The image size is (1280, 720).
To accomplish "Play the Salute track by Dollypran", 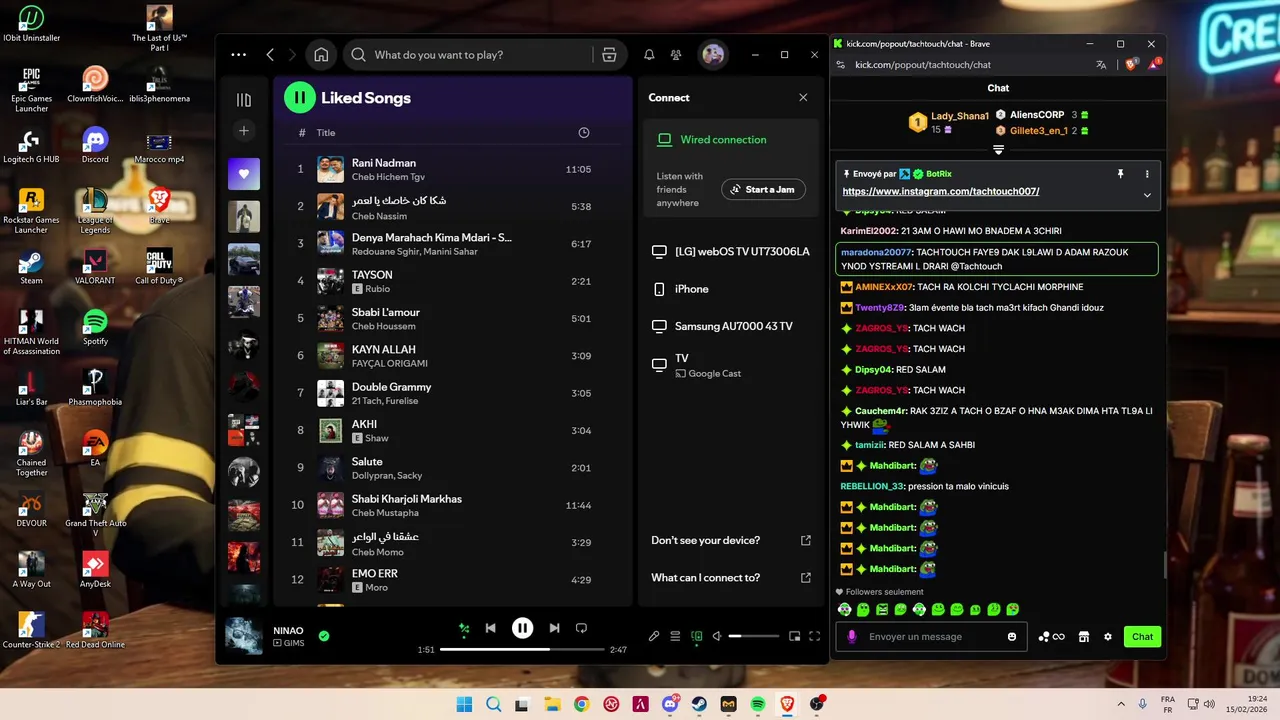I will [453, 468].
